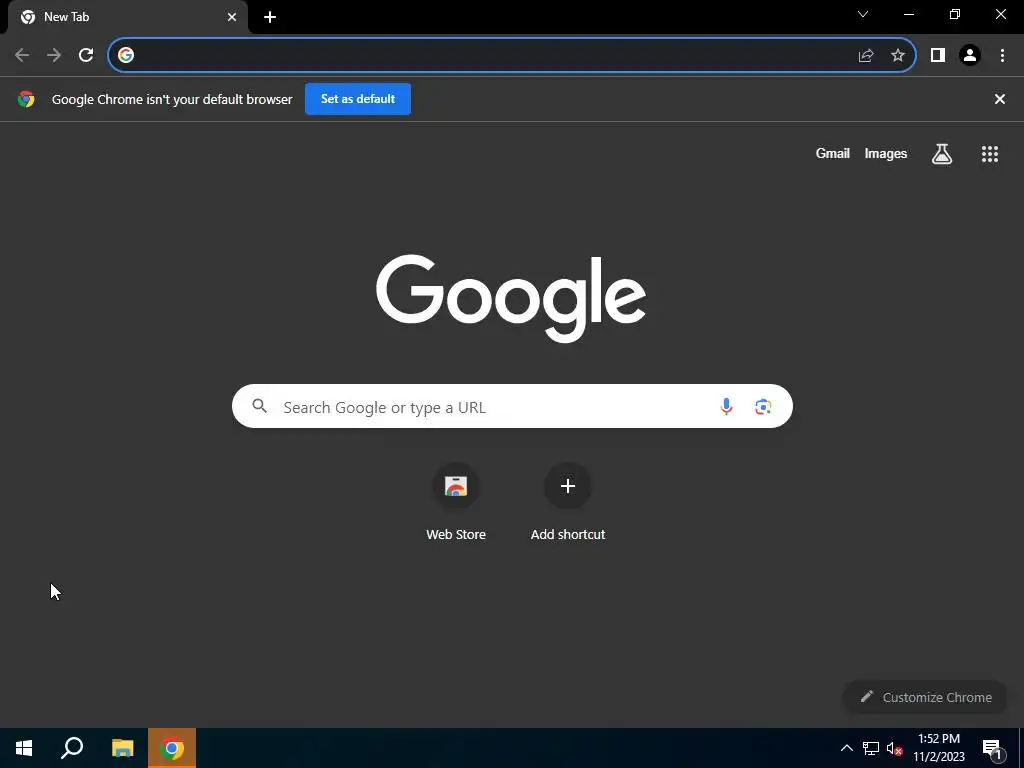Screen dimensions: 1024x768
Task: Open the Gmail link
Action: click(833, 153)
